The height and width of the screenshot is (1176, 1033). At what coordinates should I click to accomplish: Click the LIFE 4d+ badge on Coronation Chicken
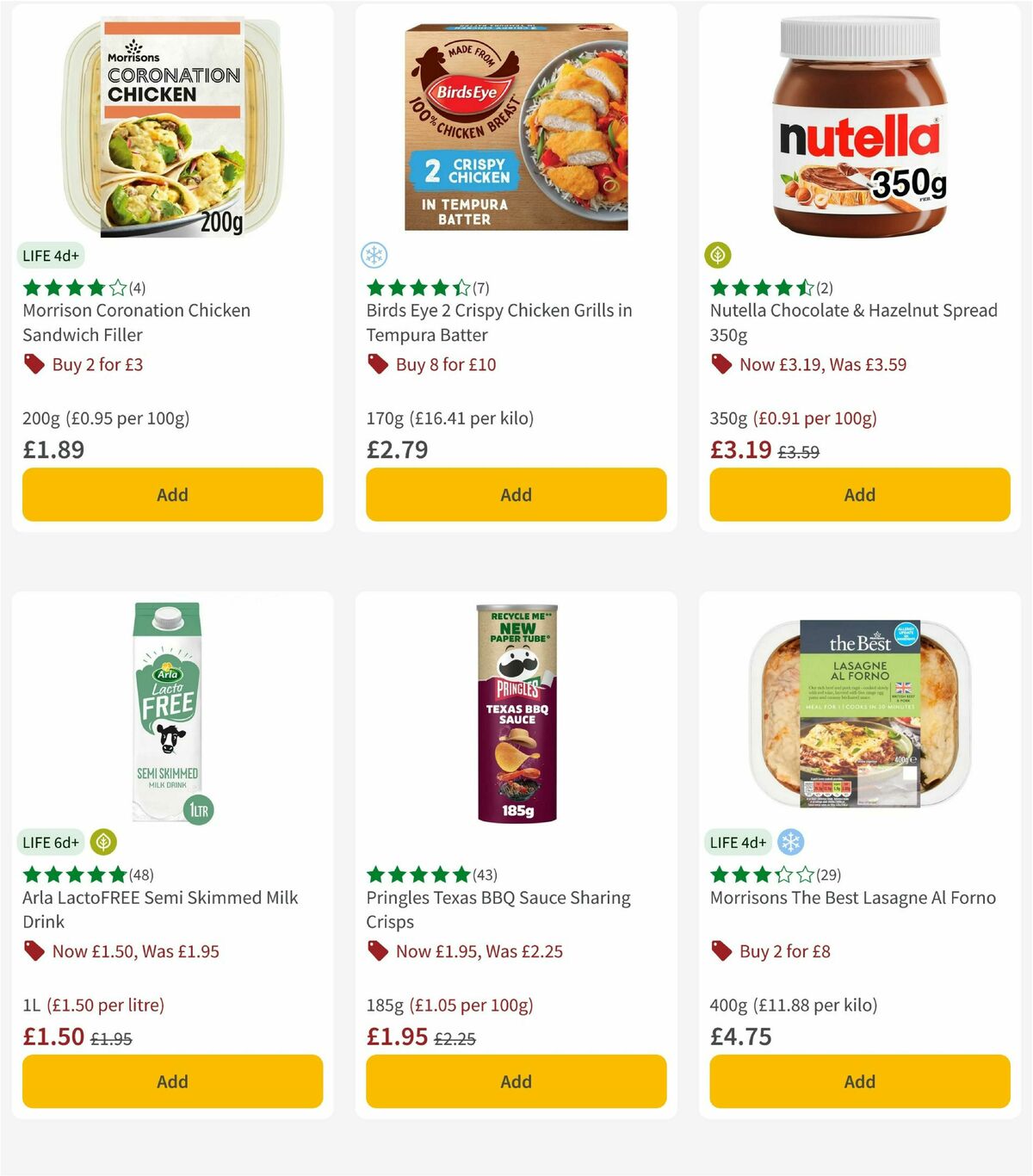click(x=50, y=255)
